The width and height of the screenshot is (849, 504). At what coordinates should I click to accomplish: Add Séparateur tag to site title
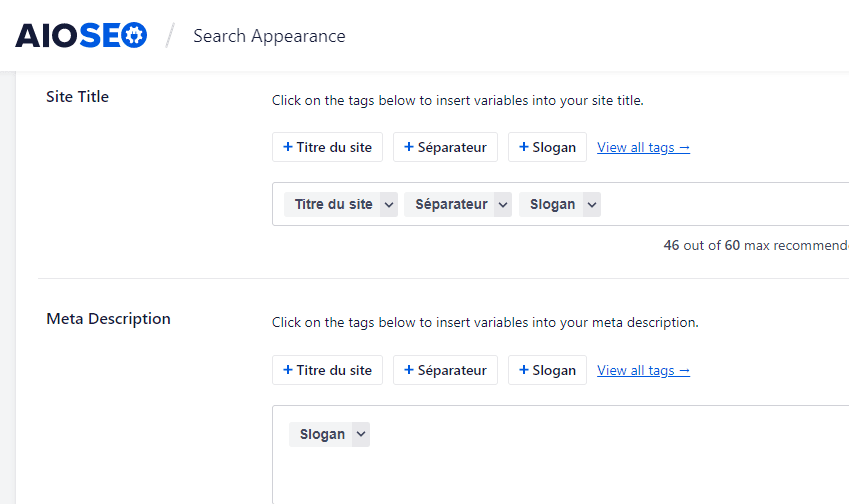coord(445,147)
